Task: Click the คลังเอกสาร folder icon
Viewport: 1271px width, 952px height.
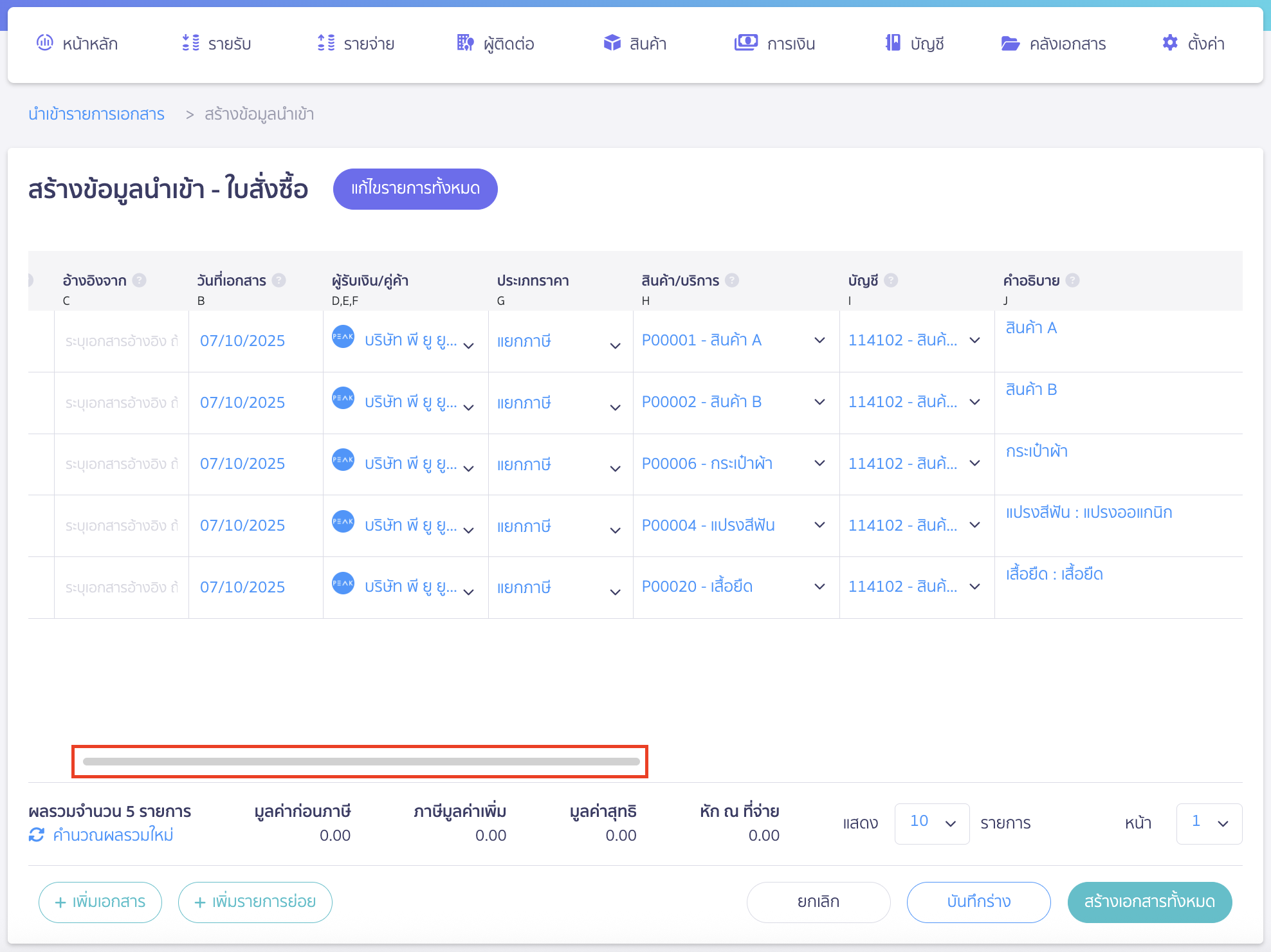Action: (1010, 43)
